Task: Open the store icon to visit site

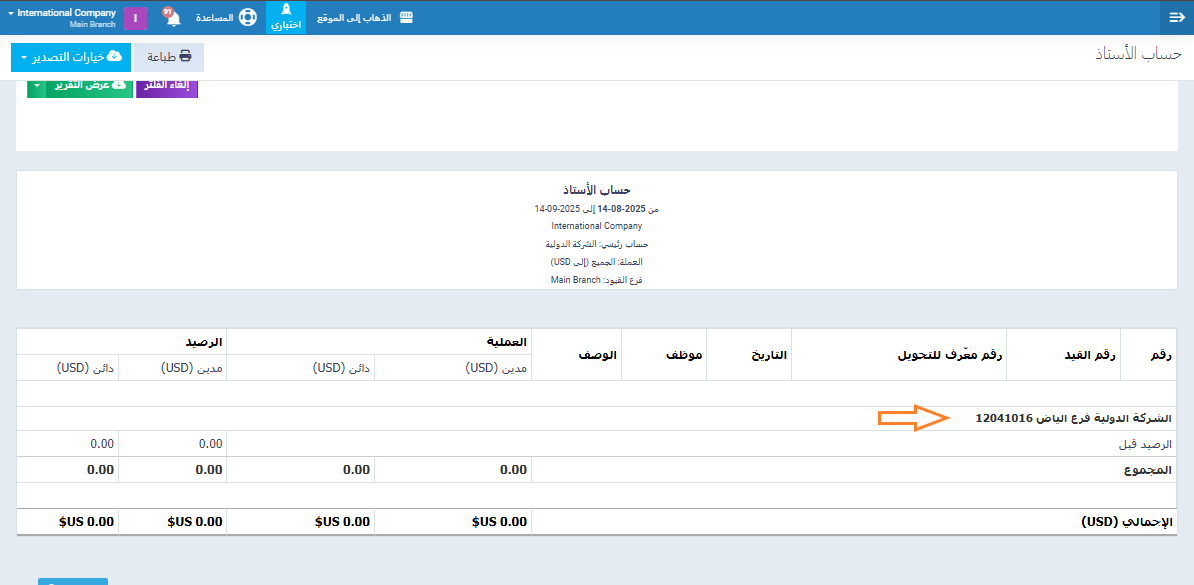Action: coord(406,18)
